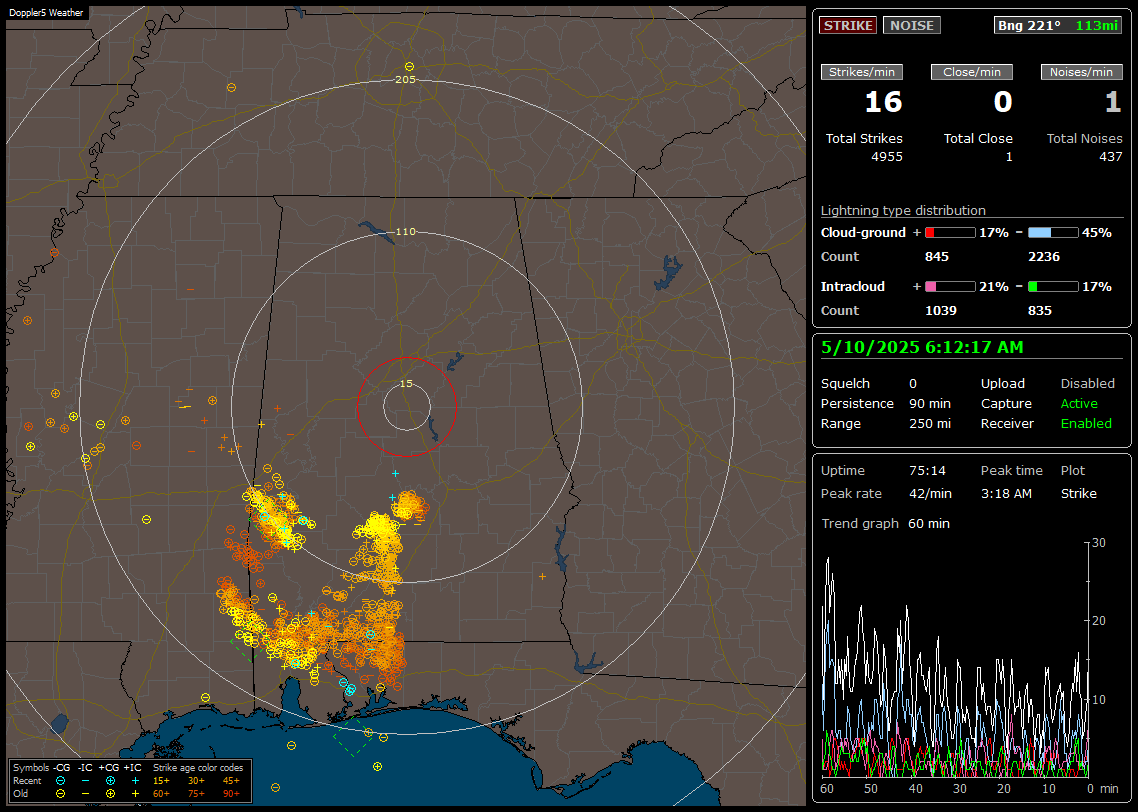Click the Peak rate value 42/min
The width and height of the screenshot is (1138, 812).
(930, 493)
